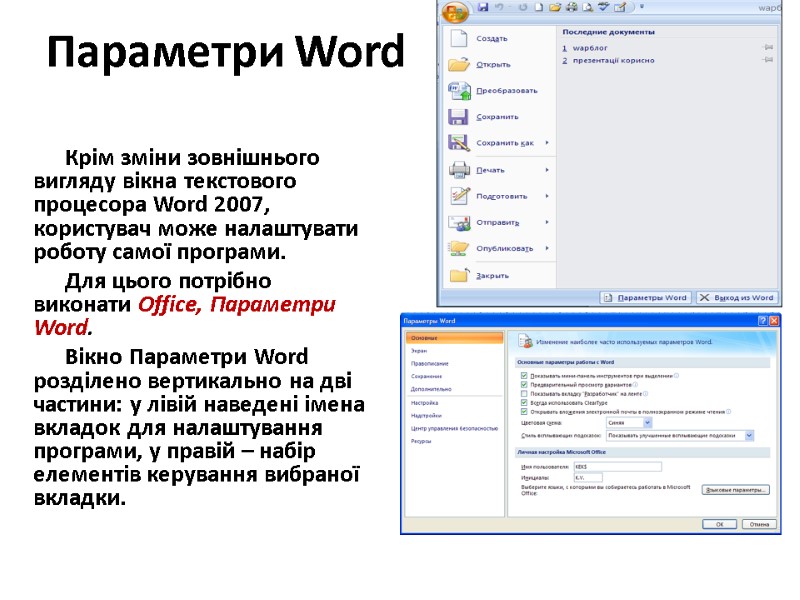Select the Отправить (Send) icon
Image resolution: width=800 pixels, height=600 pixels.
458,224
